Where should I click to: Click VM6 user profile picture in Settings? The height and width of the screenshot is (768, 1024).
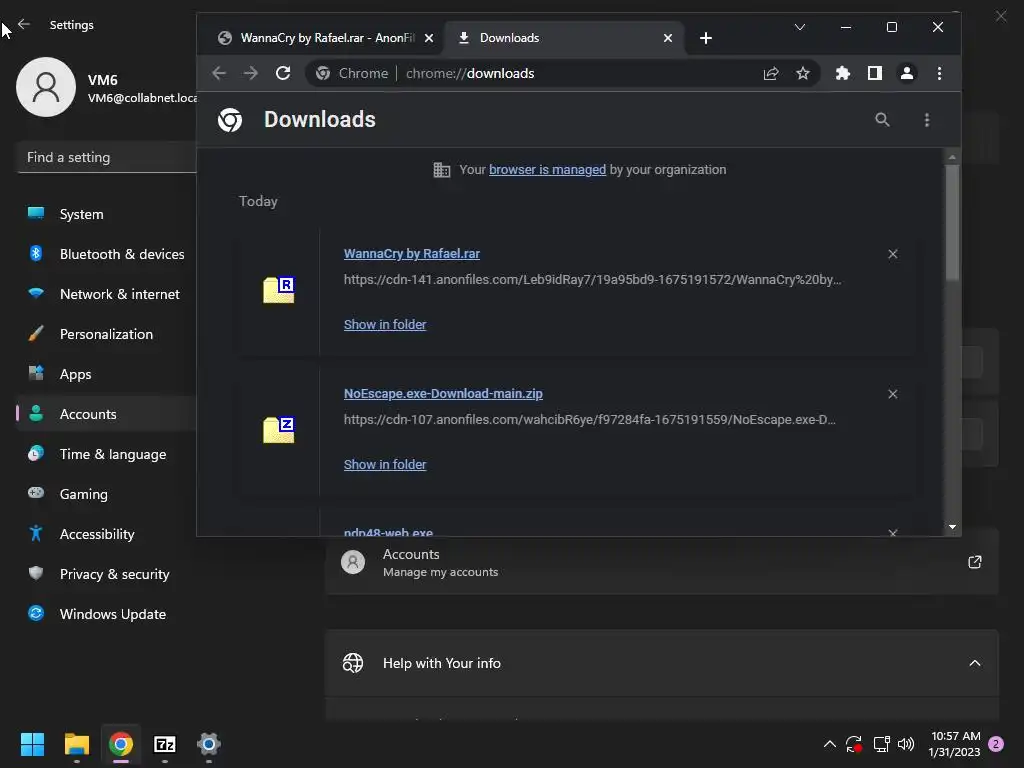pos(46,87)
